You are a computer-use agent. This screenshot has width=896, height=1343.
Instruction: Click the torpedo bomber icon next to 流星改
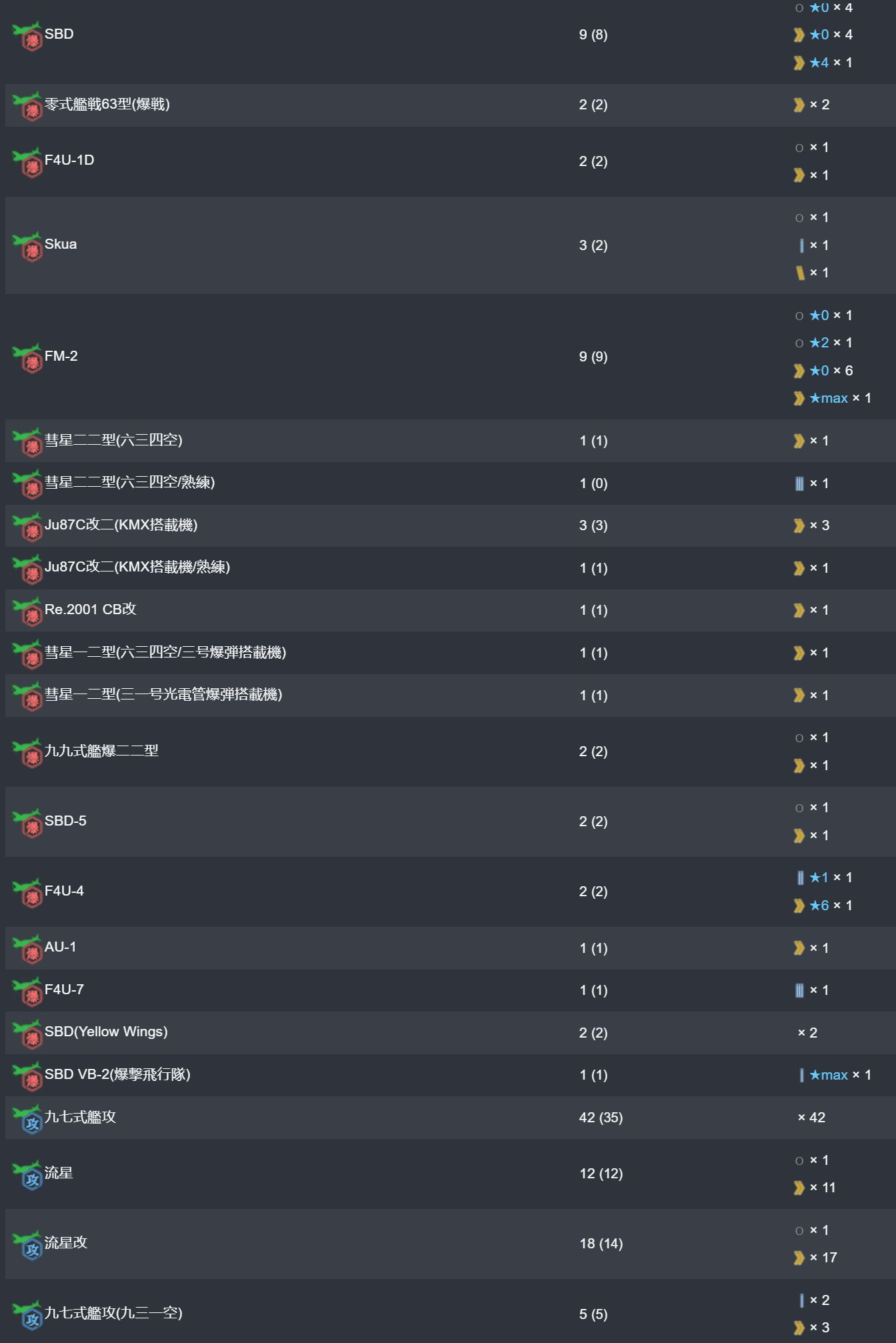pos(27,1246)
